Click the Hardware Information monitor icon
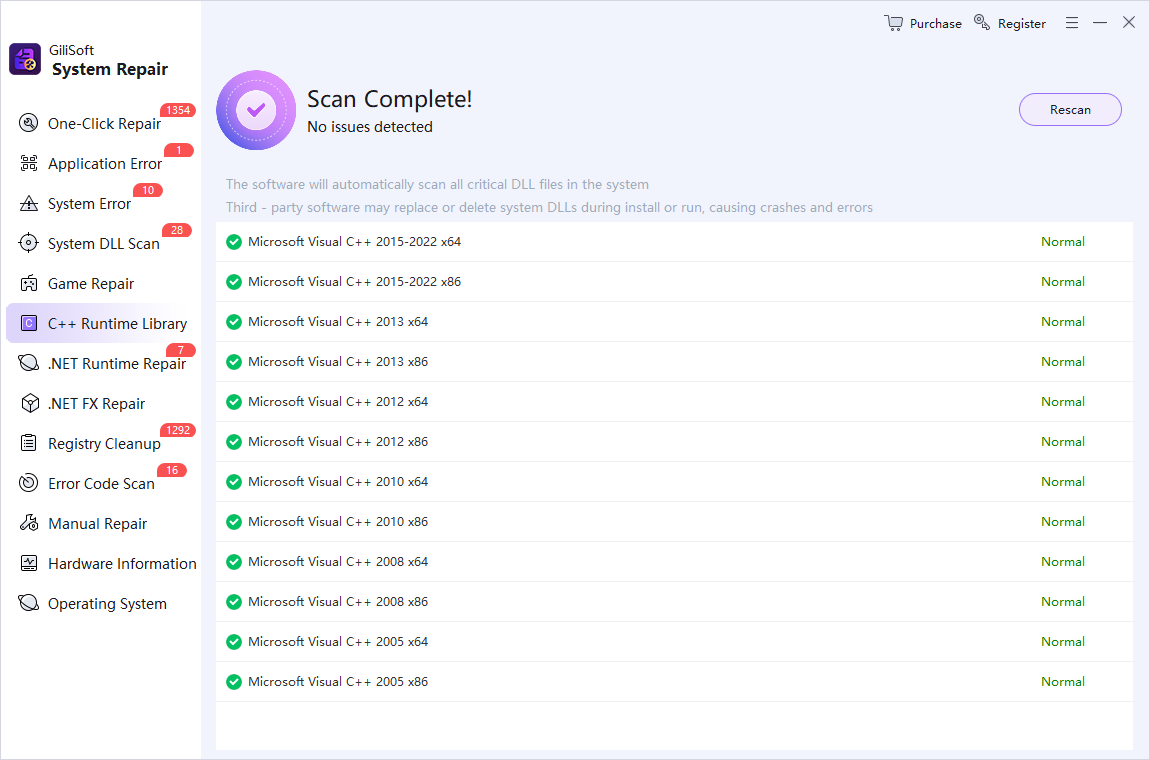This screenshot has width=1150, height=760. pos(29,563)
